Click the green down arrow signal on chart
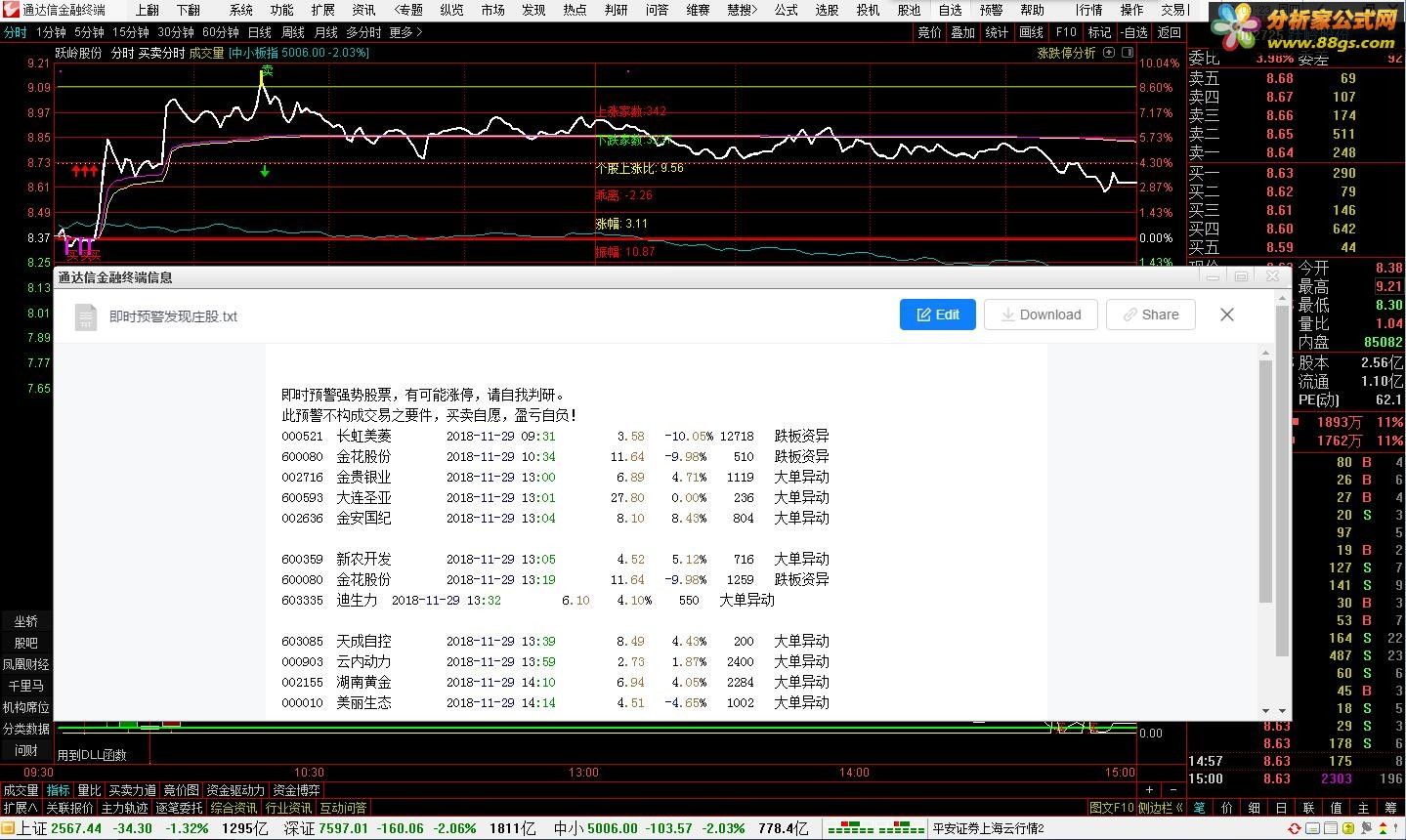 click(x=265, y=172)
